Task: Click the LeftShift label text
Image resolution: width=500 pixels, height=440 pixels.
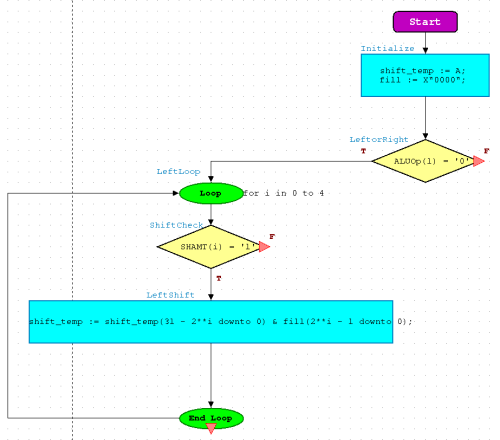Action: pyautogui.click(x=170, y=295)
